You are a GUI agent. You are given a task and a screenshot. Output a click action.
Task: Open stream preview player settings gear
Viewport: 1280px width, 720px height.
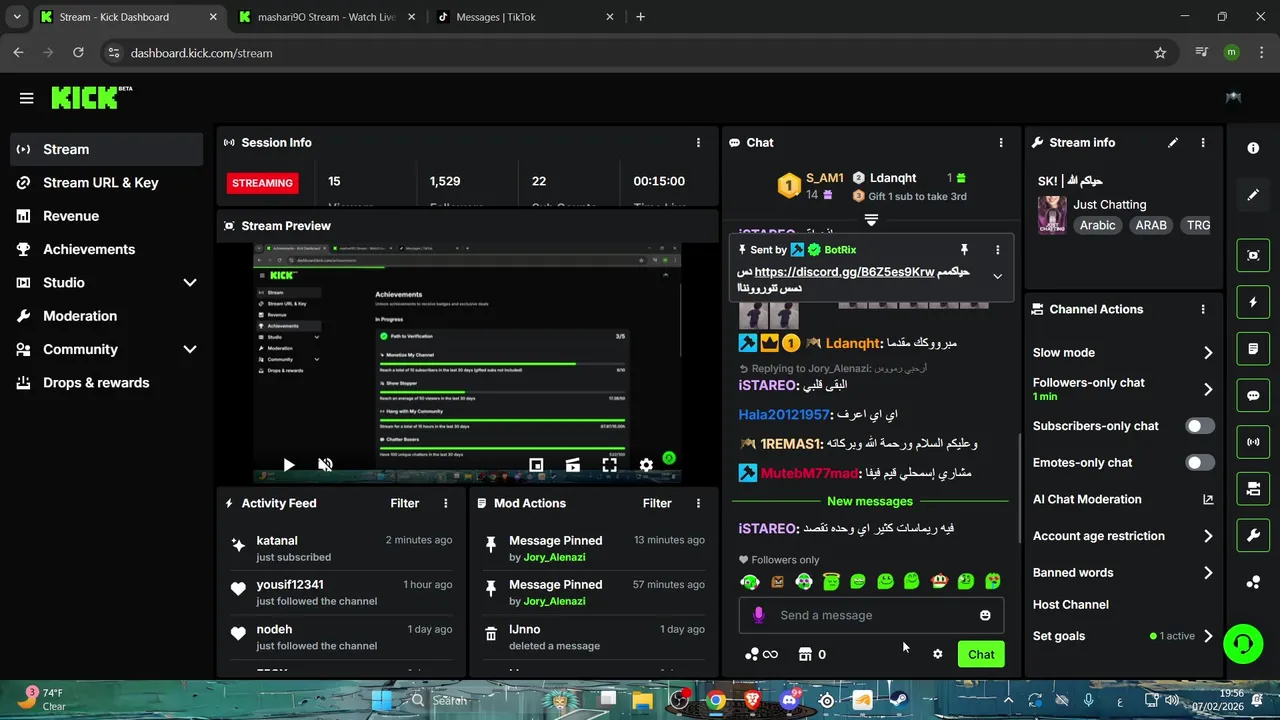point(646,465)
